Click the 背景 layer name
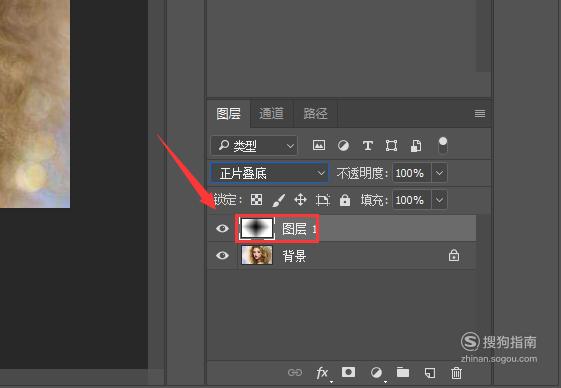 pos(294,256)
